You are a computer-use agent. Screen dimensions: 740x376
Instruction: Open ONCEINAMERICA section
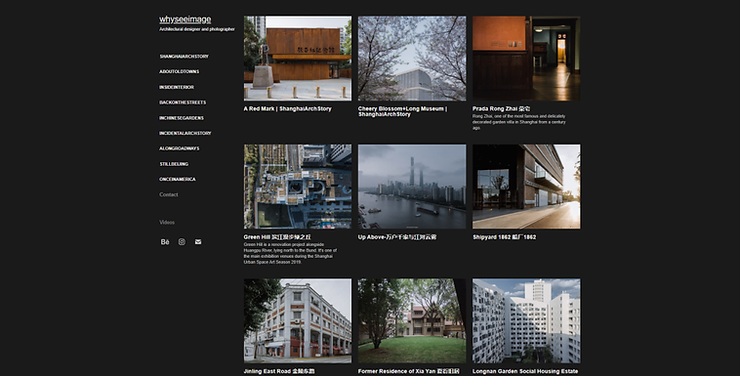(x=177, y=179)
